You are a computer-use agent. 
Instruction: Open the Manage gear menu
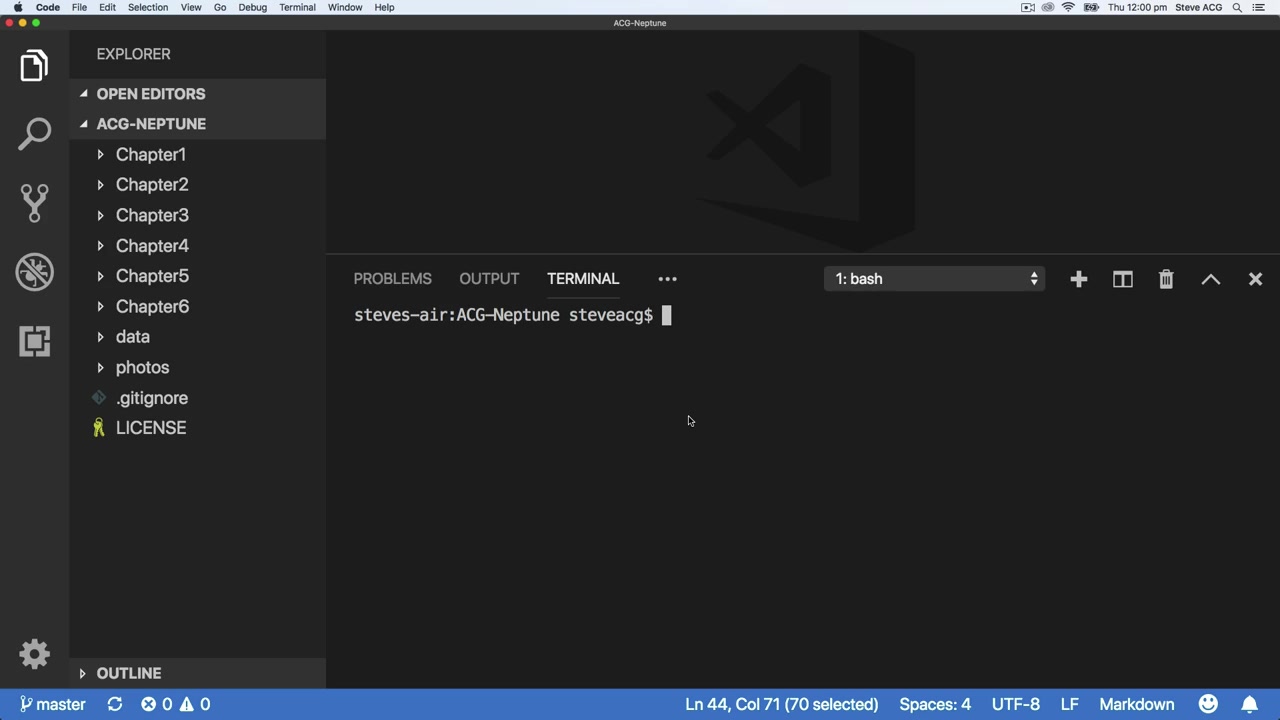pos(34,654)
